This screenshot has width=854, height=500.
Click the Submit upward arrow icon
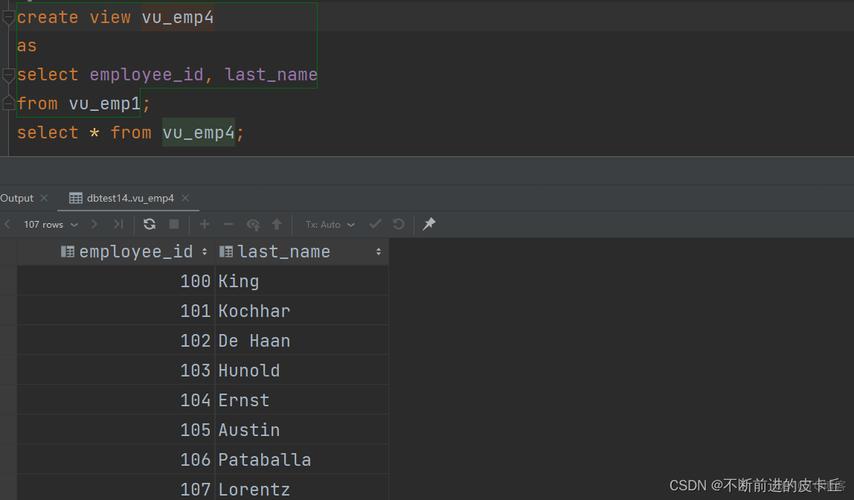click(x=277, y=224)
